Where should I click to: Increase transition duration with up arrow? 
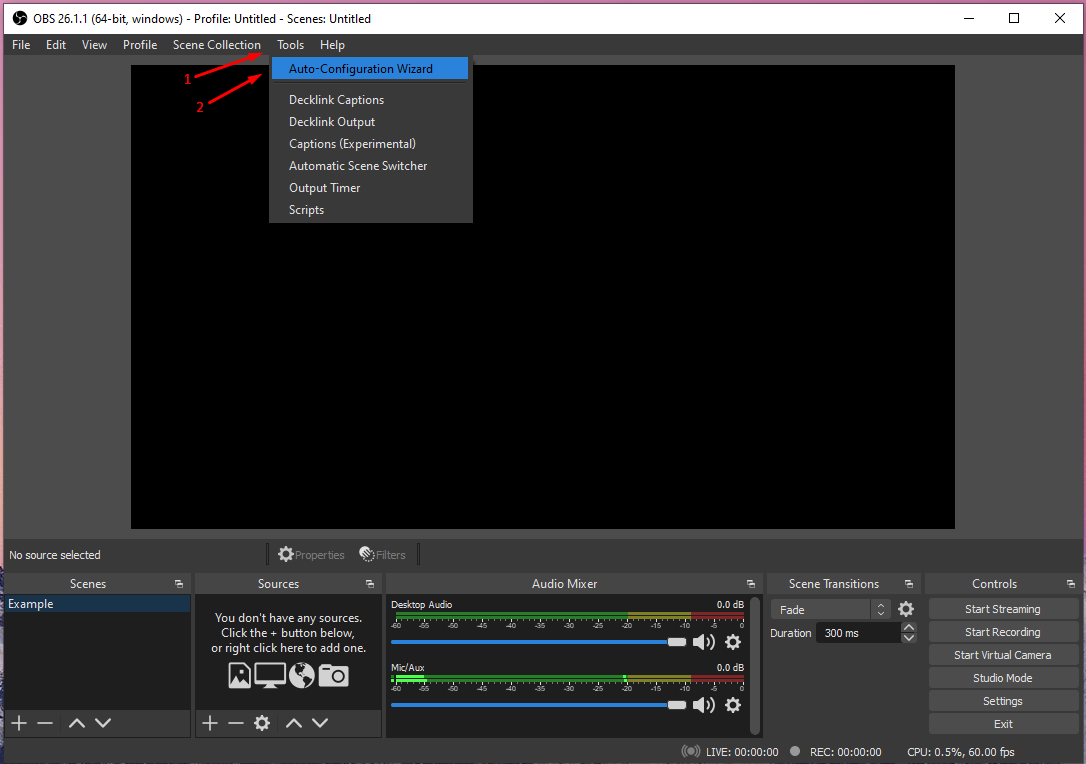pyautogui.click(x=909, y=628)
